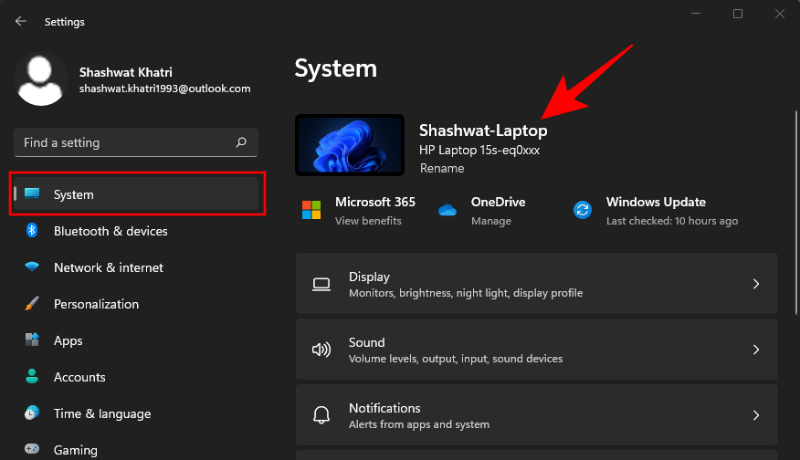Open Personalization settings page
This screenshot has height=460, width=800.
coord(96,304)
